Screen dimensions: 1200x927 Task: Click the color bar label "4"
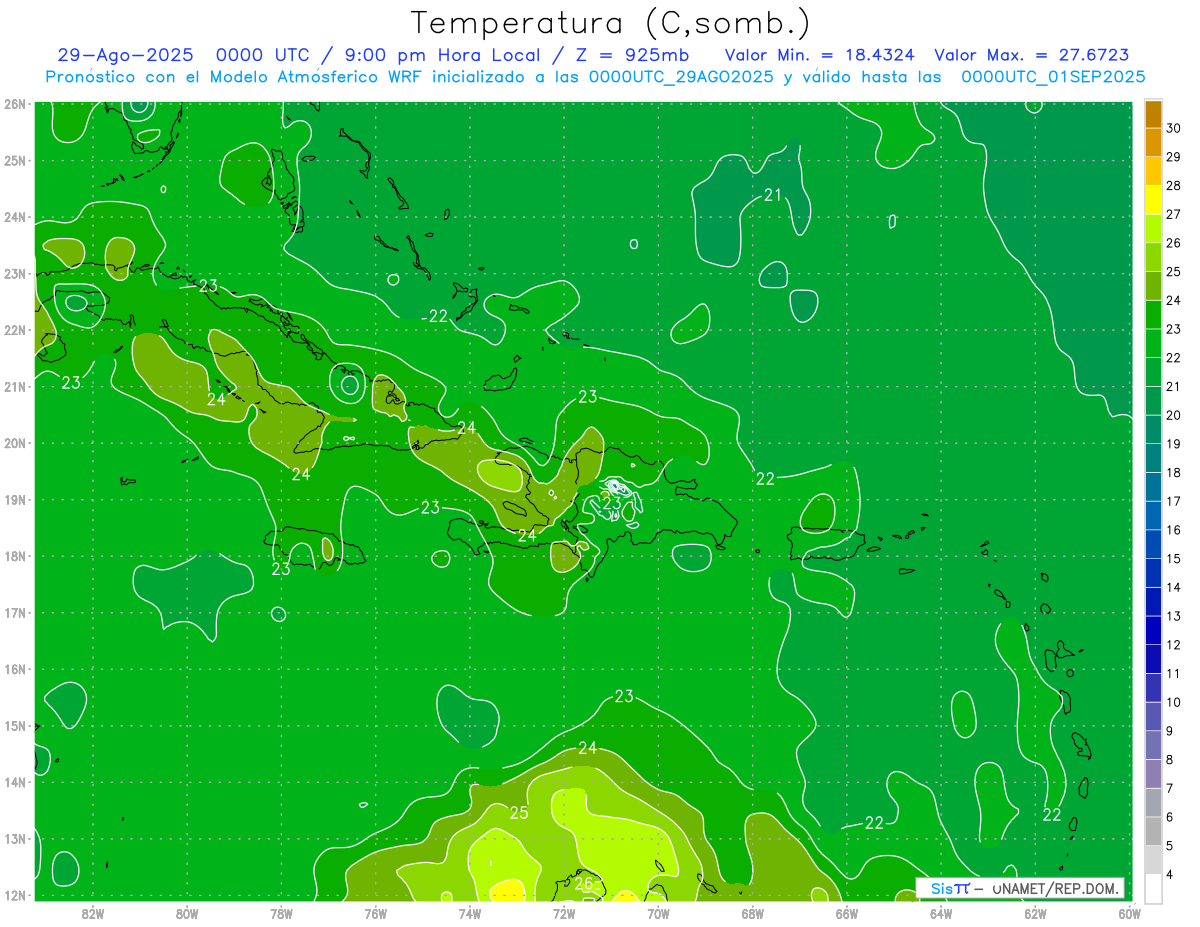pyautogui.click(x=1171, y=875)
